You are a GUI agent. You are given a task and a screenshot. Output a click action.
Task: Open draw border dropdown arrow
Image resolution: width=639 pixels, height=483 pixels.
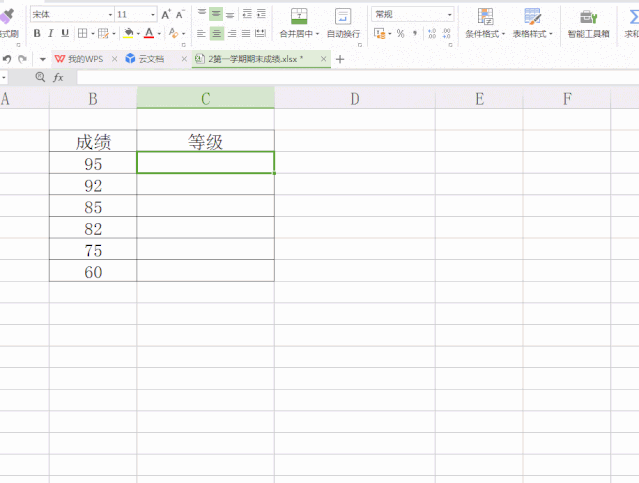(114, 33)
